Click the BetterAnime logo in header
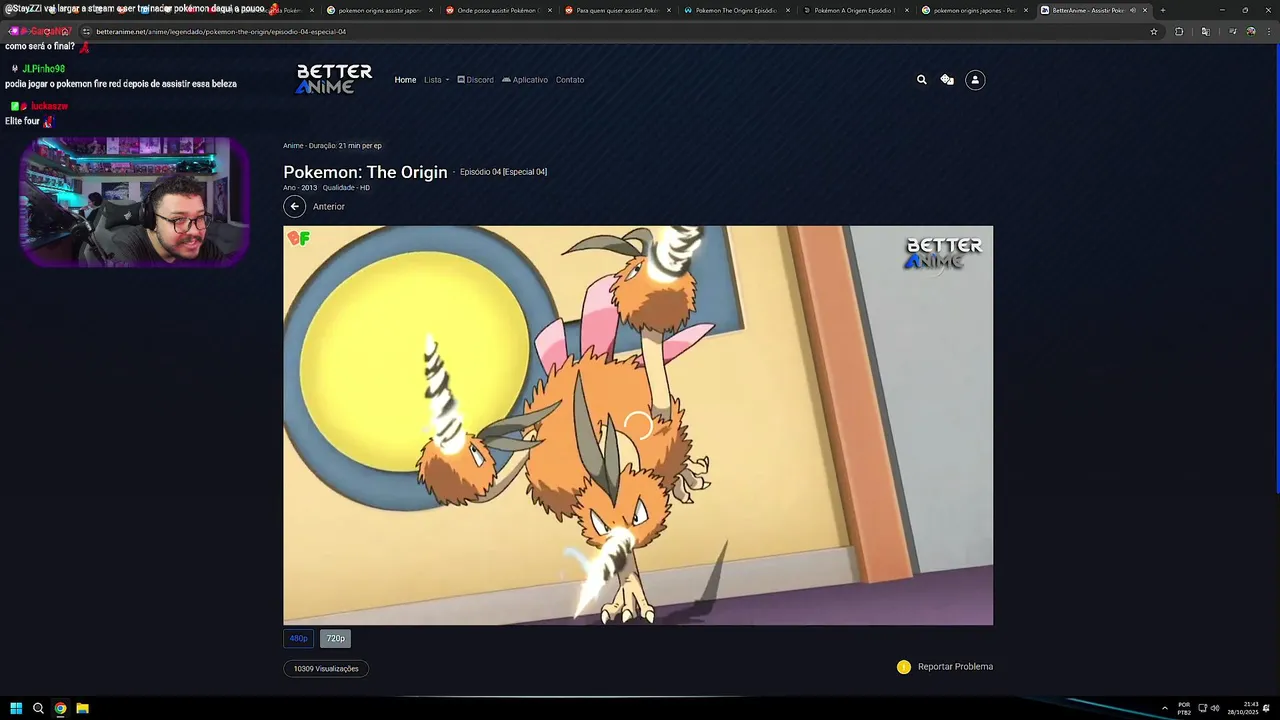 tap(334, 79)
